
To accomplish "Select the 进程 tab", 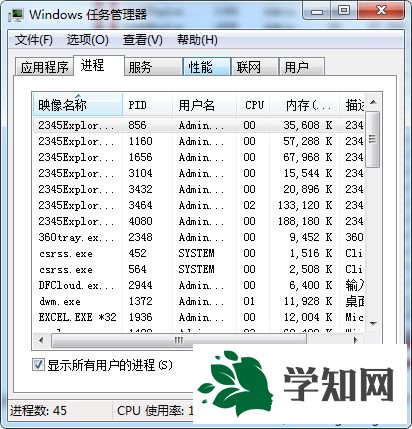I will click(x=99, y=66).
